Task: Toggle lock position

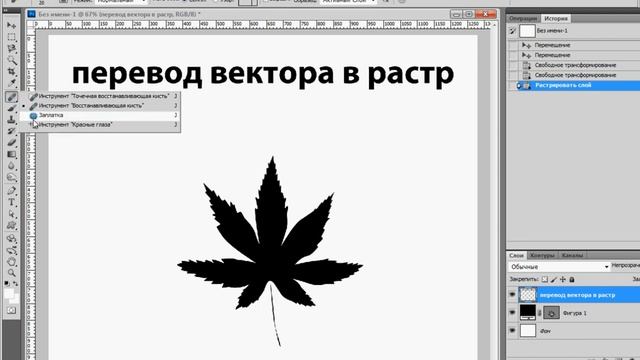Action: click(x=563, y=280)
